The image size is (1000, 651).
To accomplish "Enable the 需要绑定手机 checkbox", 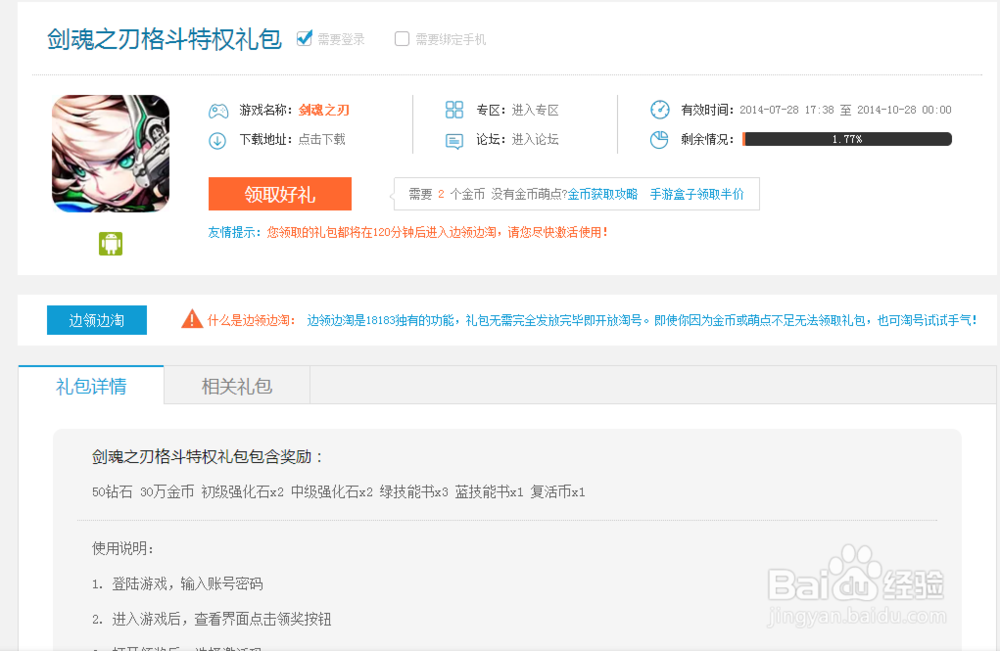I will pos(401,38).
